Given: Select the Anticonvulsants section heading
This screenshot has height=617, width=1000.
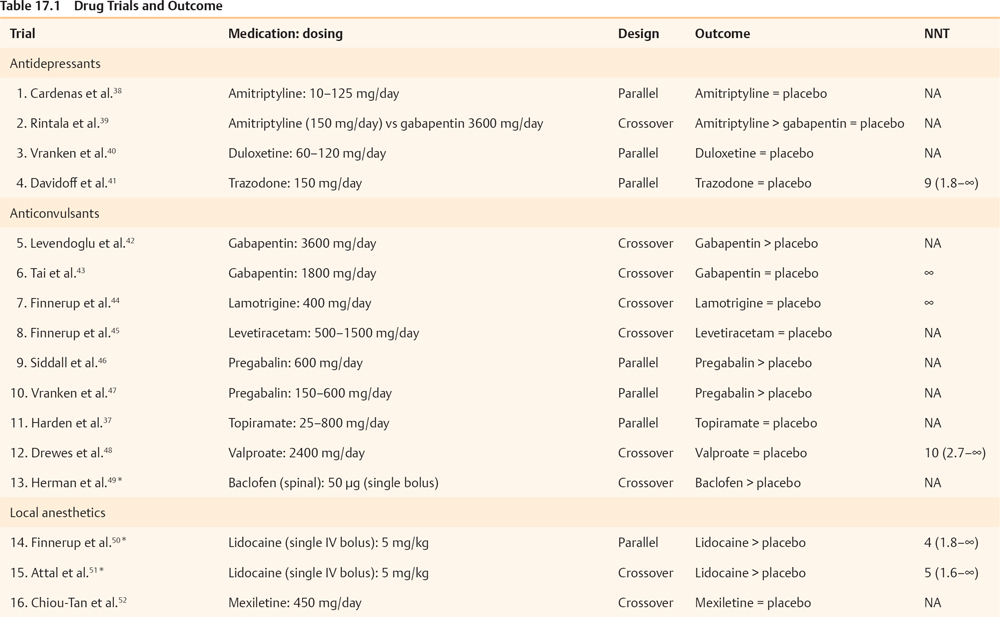Looking at the screenshot, I should [x=54, y=214].
